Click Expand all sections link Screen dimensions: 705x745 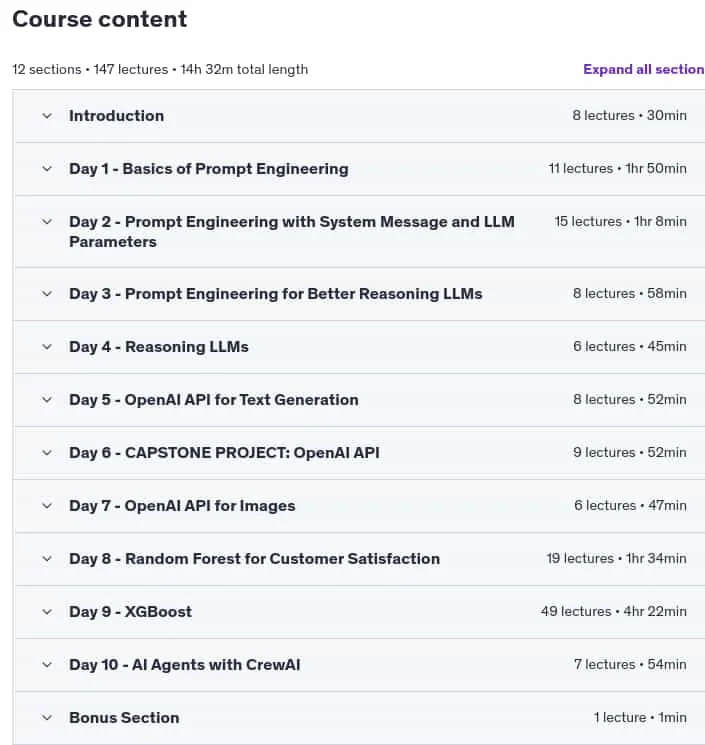(644, 69)
